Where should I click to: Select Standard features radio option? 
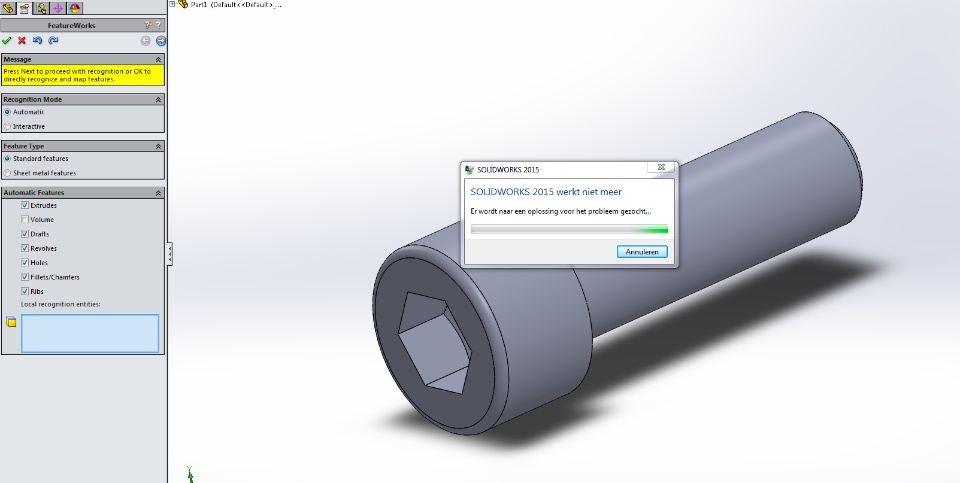tap(7, 159)
